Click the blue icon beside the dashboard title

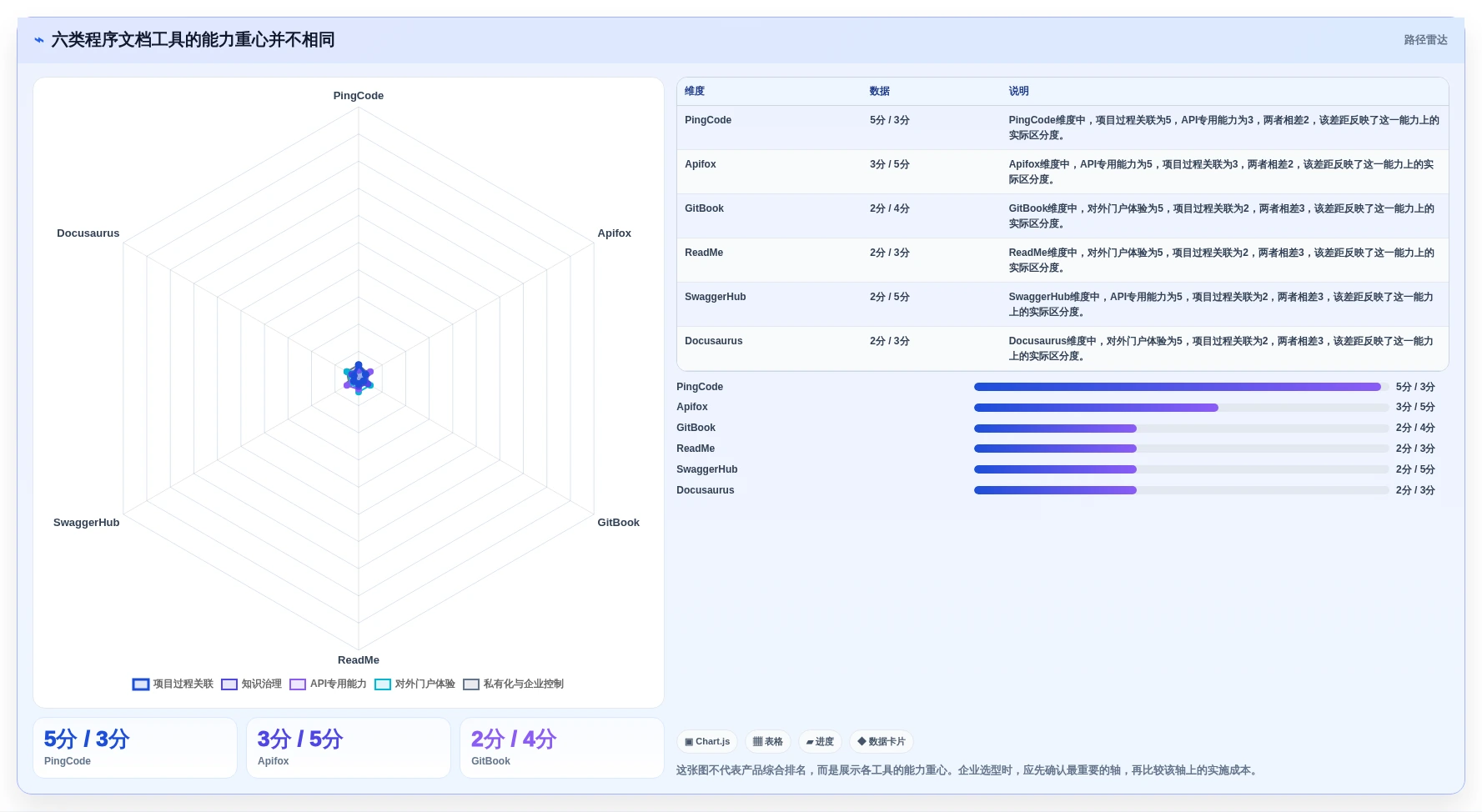[x=39, y=40]
